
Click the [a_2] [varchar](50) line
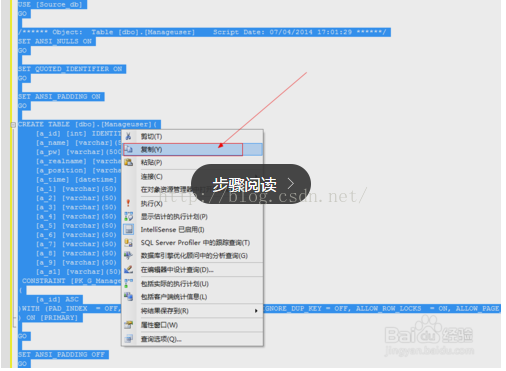[x=77, y=198]
